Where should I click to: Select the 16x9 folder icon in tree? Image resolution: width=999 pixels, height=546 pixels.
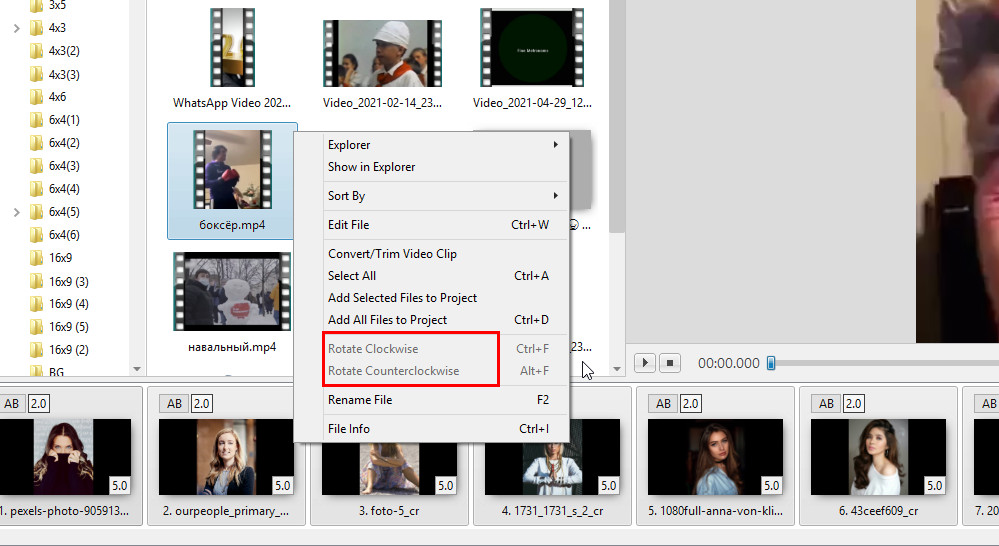coord(37,258)
